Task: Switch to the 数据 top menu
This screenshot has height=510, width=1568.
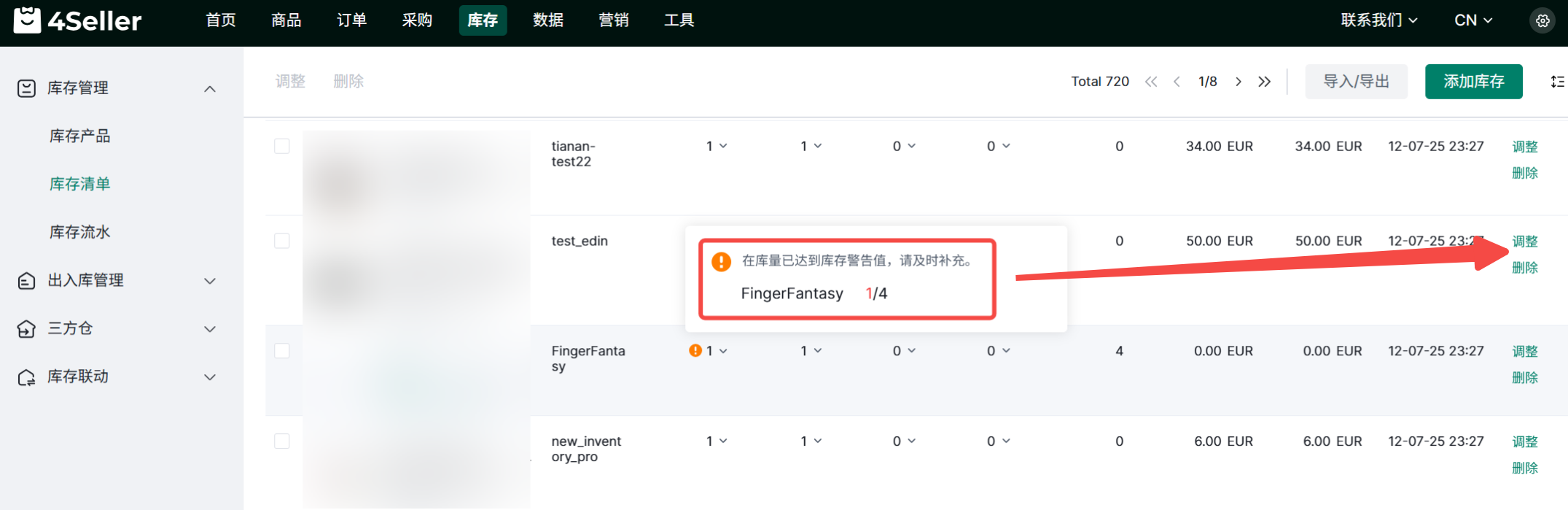Action: pyautogui.click(x=548, y=20)
